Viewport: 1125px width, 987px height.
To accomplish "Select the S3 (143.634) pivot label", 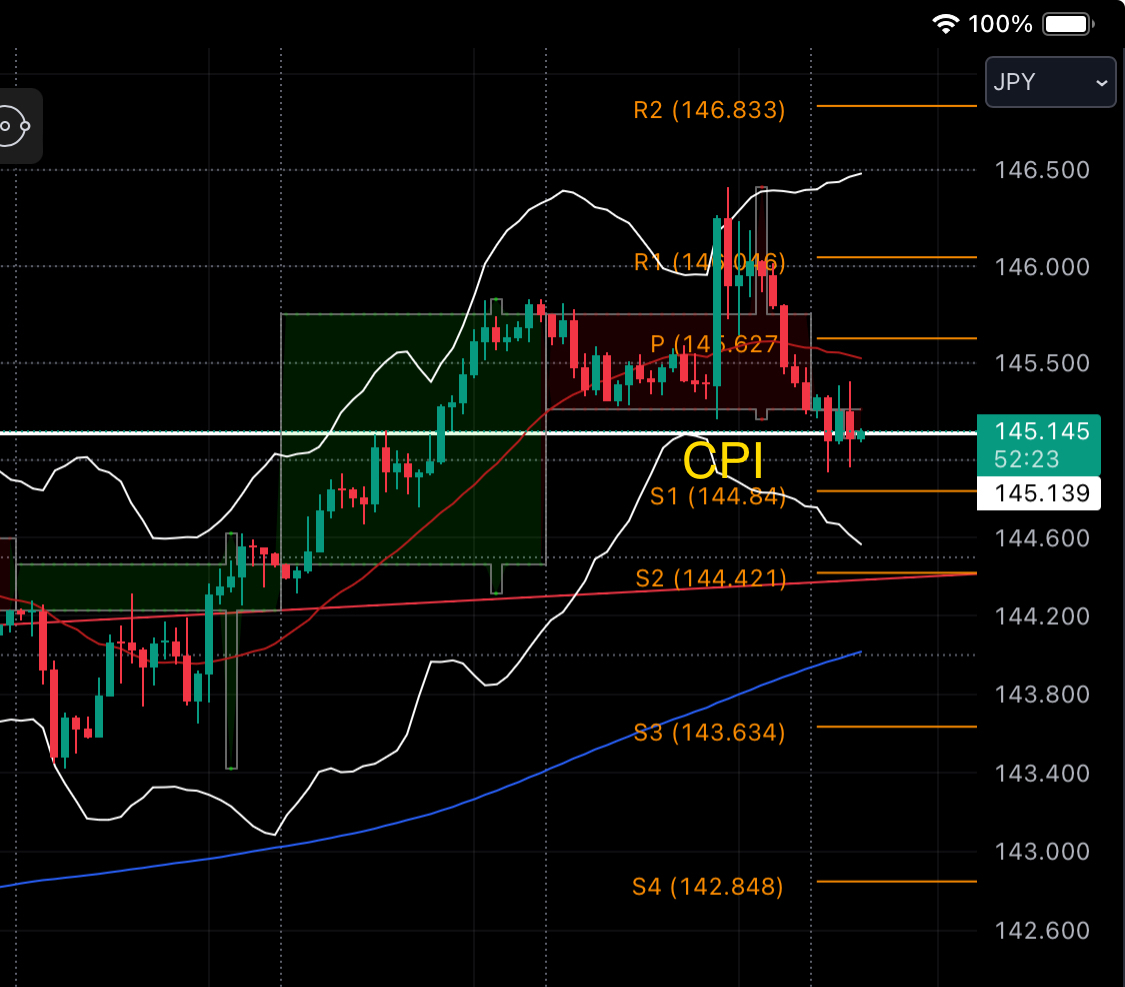I will pos(709,732).
